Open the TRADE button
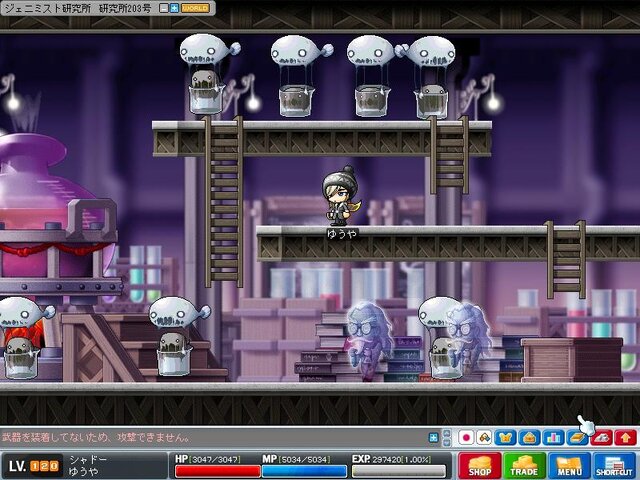640x480 pixels. [524, 466]
